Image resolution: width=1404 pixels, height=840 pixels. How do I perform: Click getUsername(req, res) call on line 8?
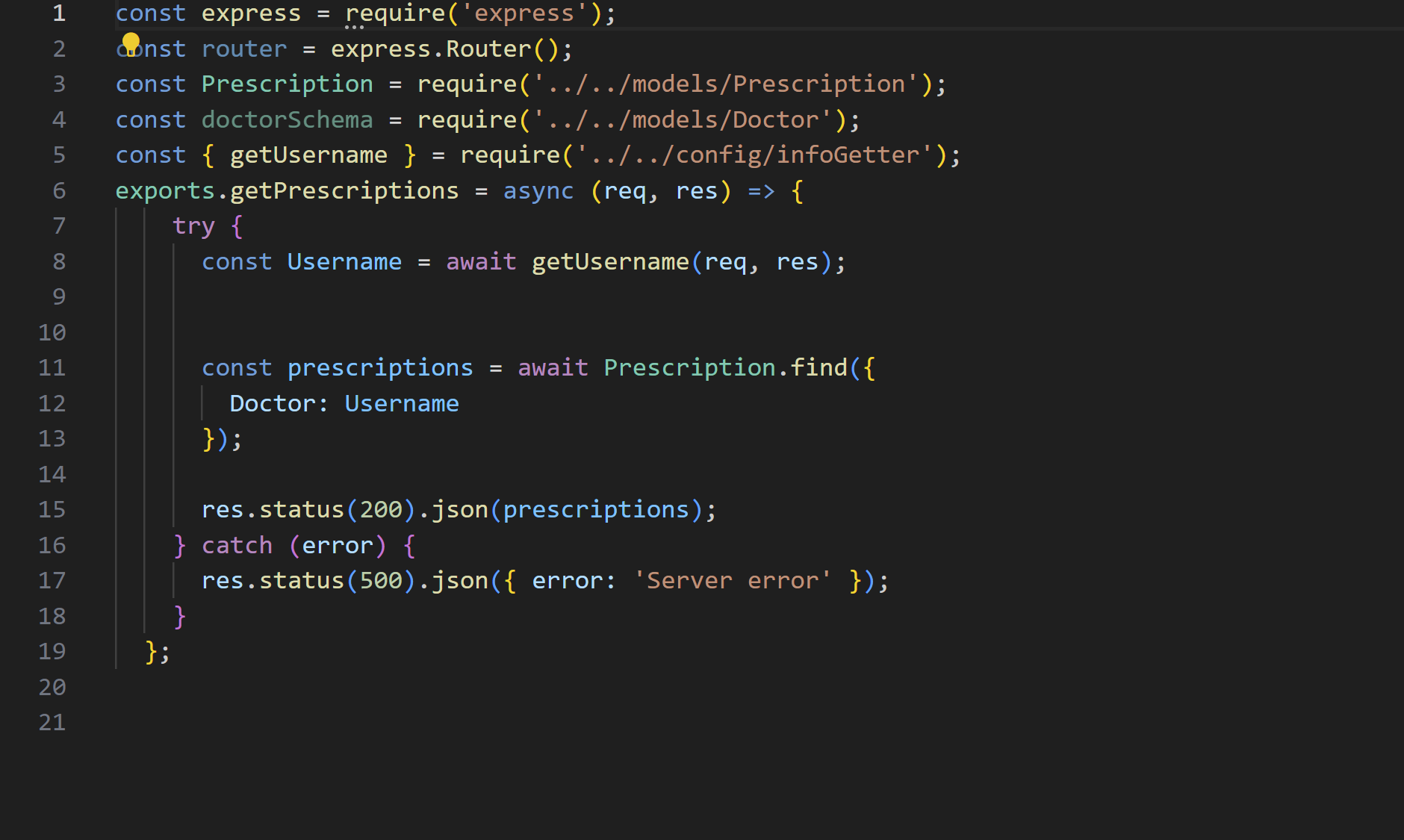point(682,262)
